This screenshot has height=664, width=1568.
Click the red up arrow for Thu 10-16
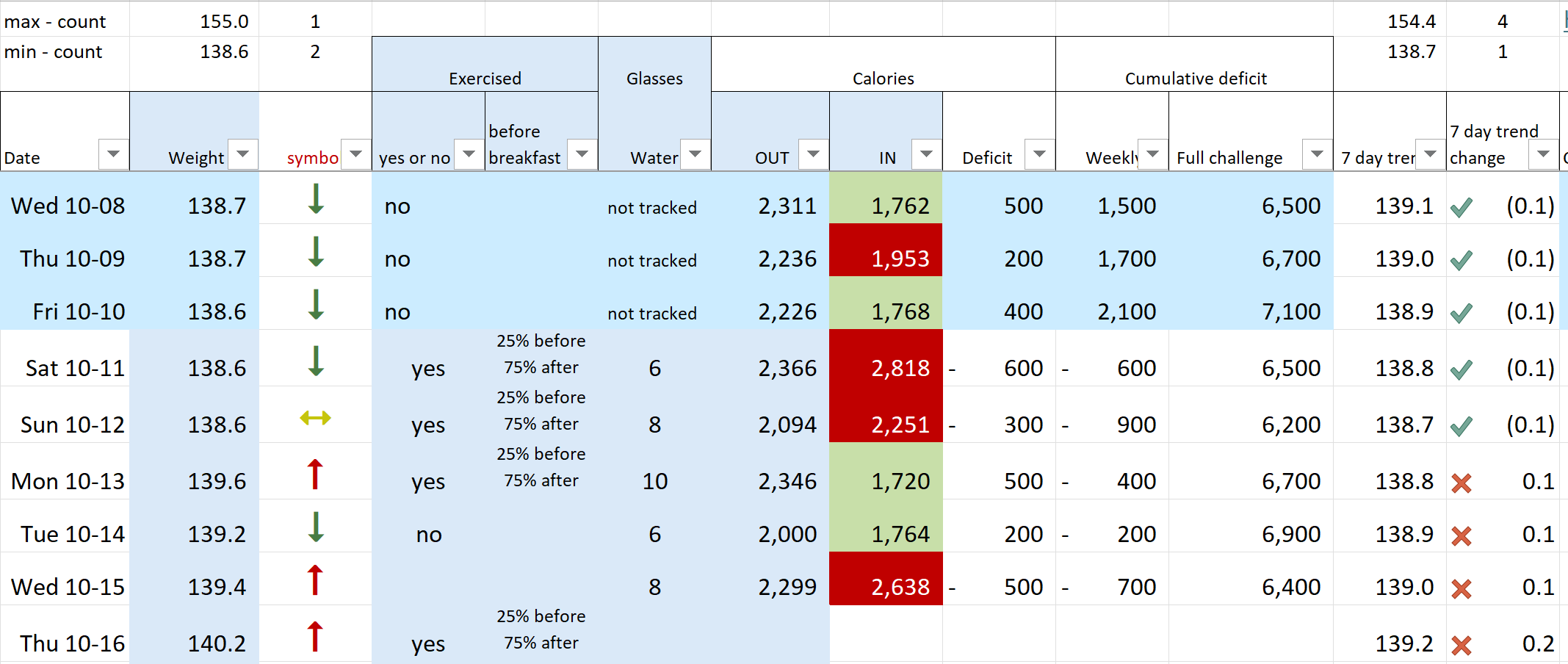point(315,636)
